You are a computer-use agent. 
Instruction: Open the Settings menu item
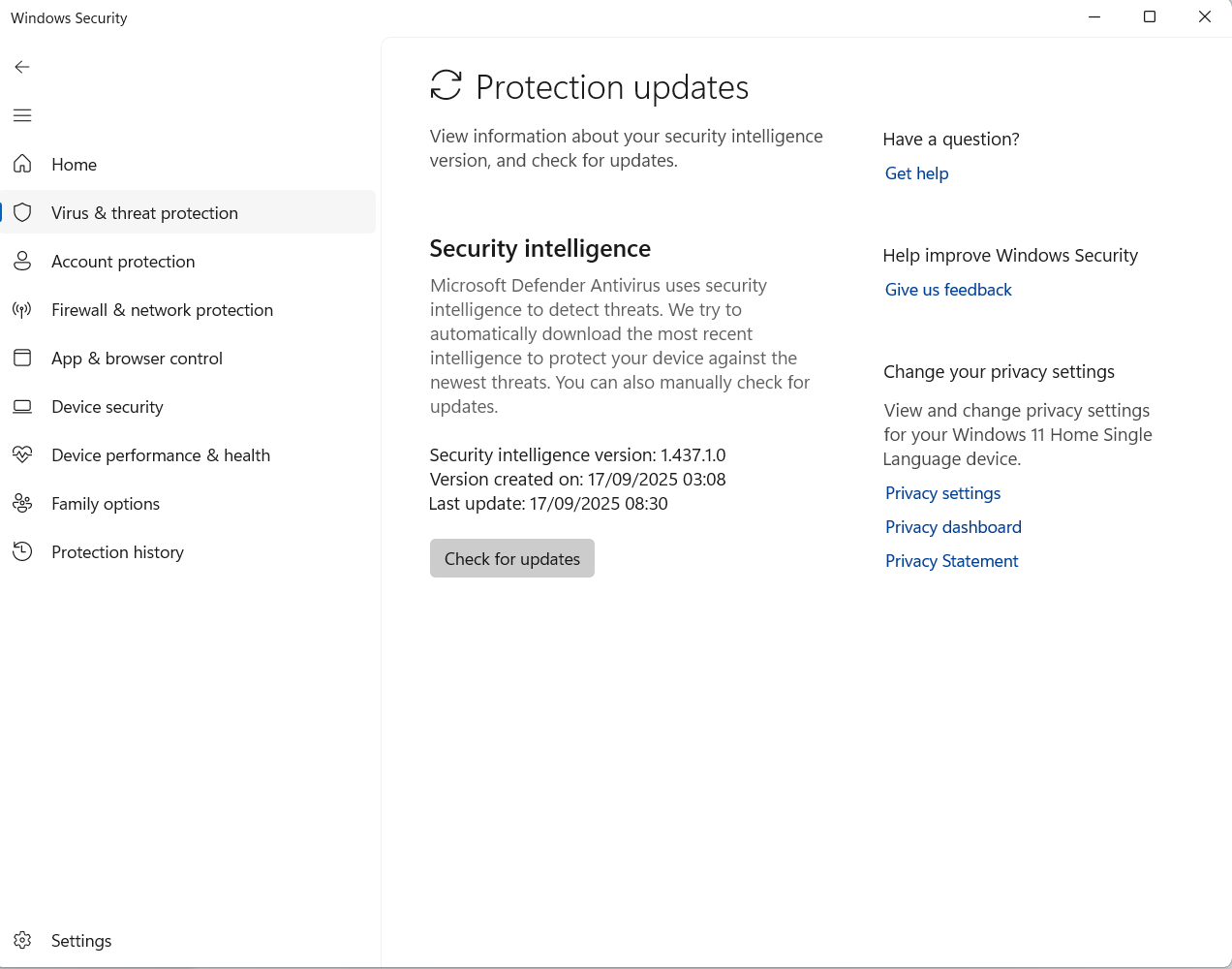(81, 941)
